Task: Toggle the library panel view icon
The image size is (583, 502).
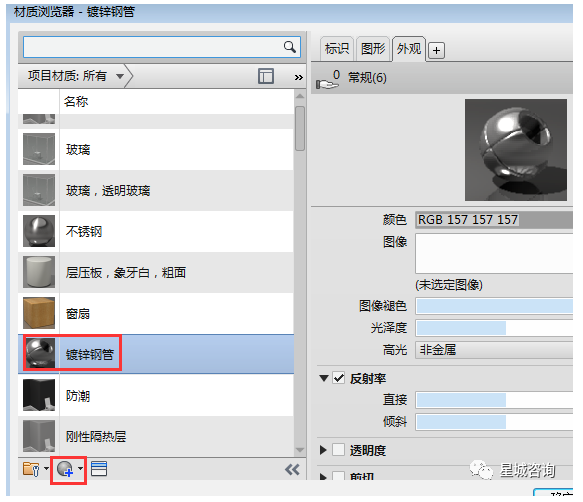Action: pyautogui.click(x=266, y=76)
